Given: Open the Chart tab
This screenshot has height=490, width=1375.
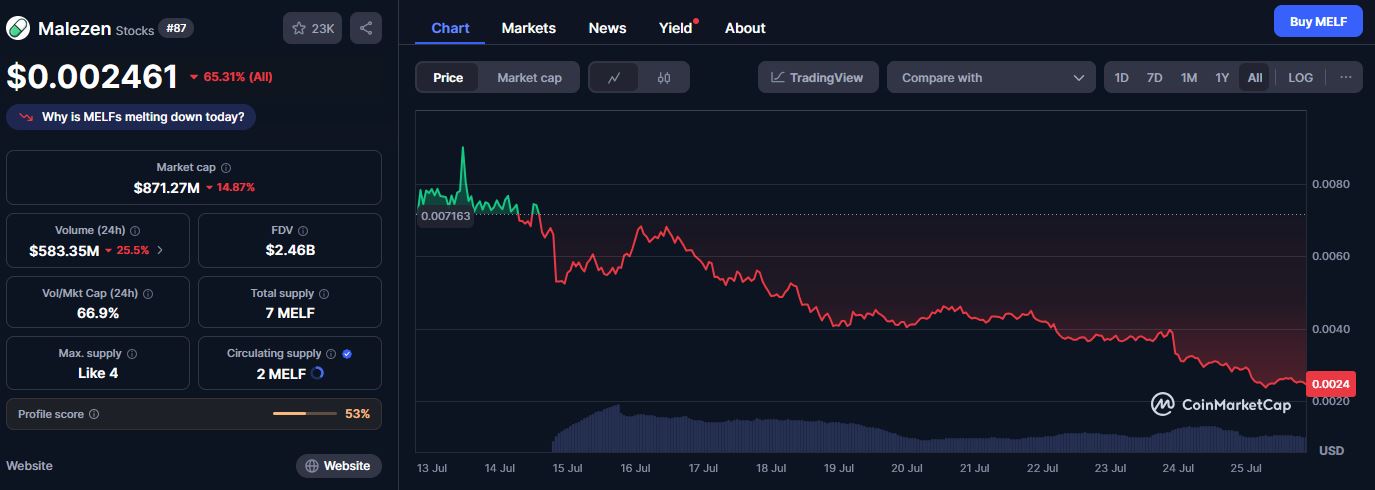Looking at the screenshot, I should click(x=450, y=28).
